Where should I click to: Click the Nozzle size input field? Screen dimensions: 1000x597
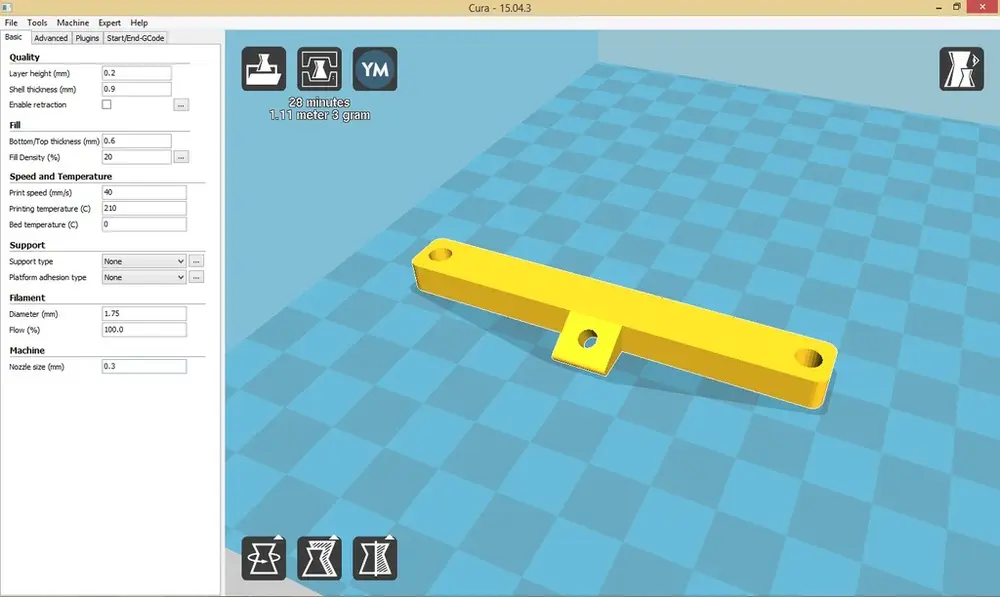tap(144, 367)
